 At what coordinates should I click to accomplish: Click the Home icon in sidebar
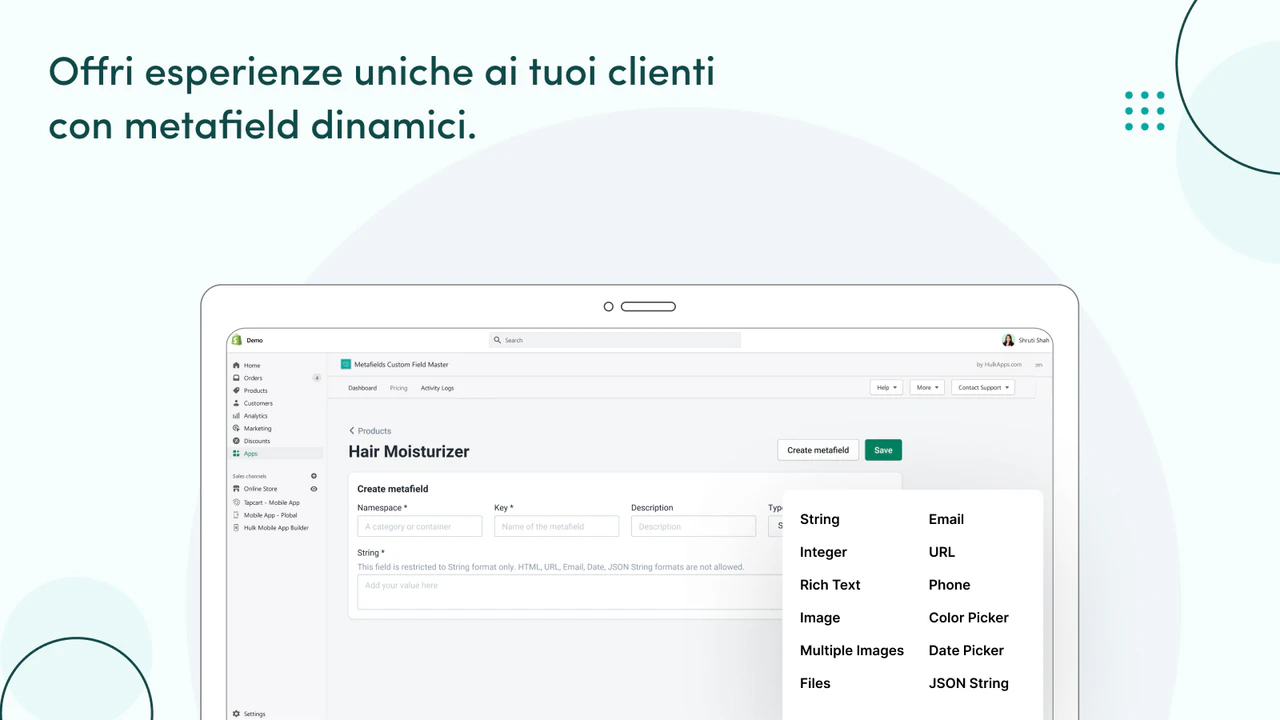click(236, 365)
